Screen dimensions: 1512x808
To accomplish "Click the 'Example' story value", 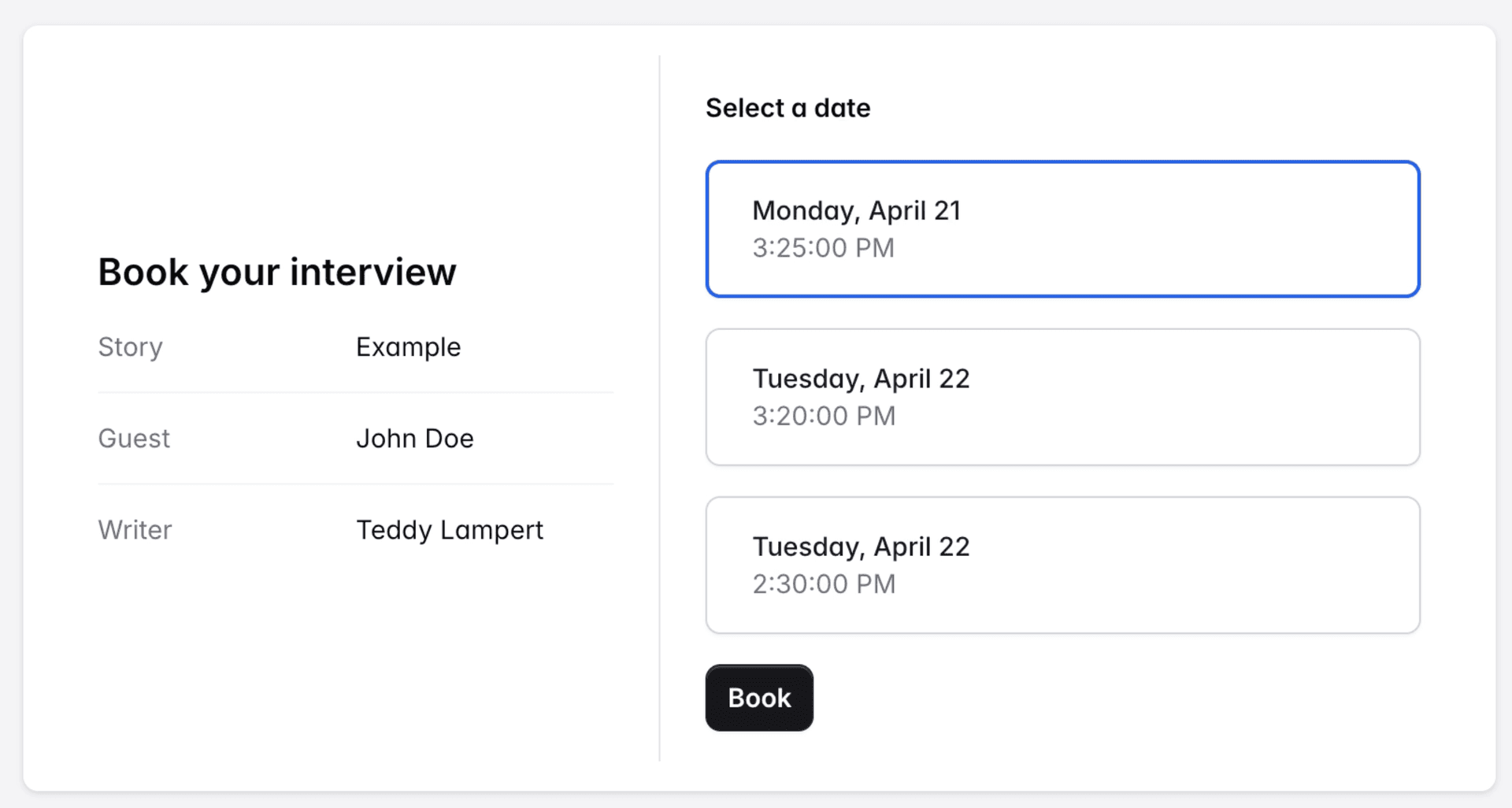I will pos(408,347).
